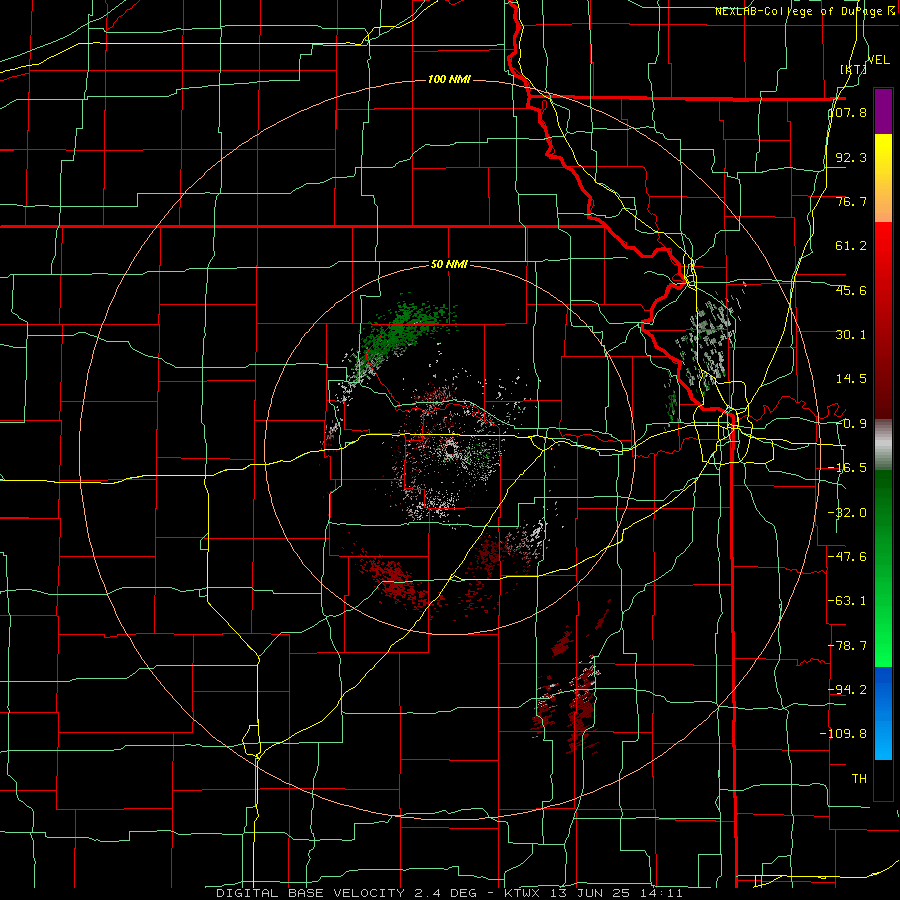Viewport: 900px width, 900px height.
Task: Select the -32.0 value on velocity scale
Action: (x=847, y=513)
